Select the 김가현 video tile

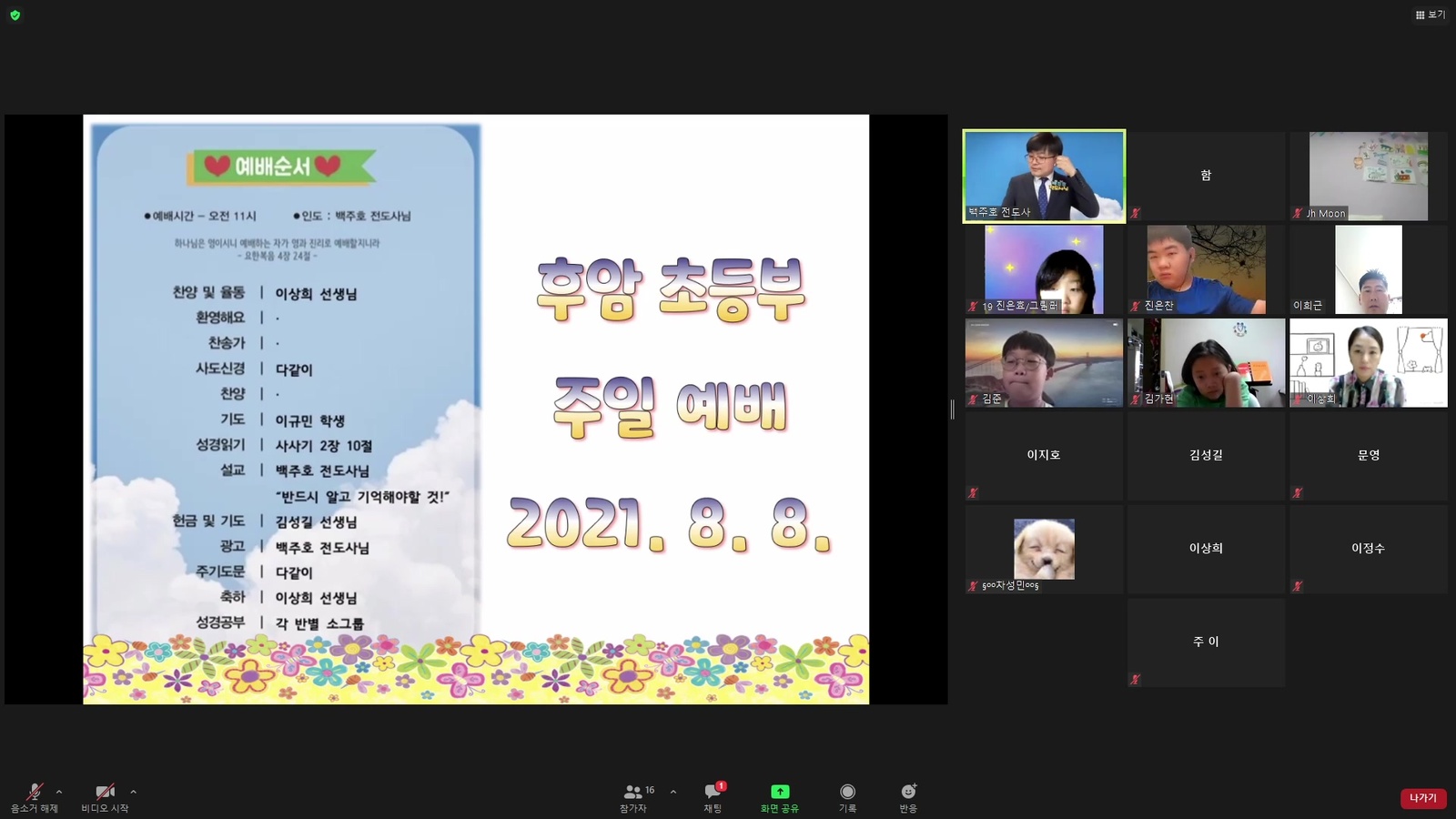(x=1206, y=362)
